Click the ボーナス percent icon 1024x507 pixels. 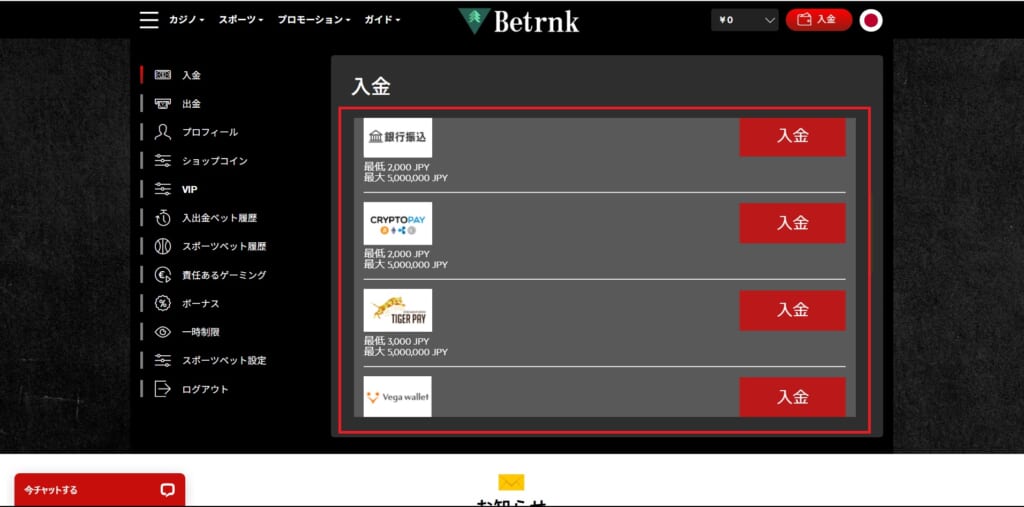[163, 303]
